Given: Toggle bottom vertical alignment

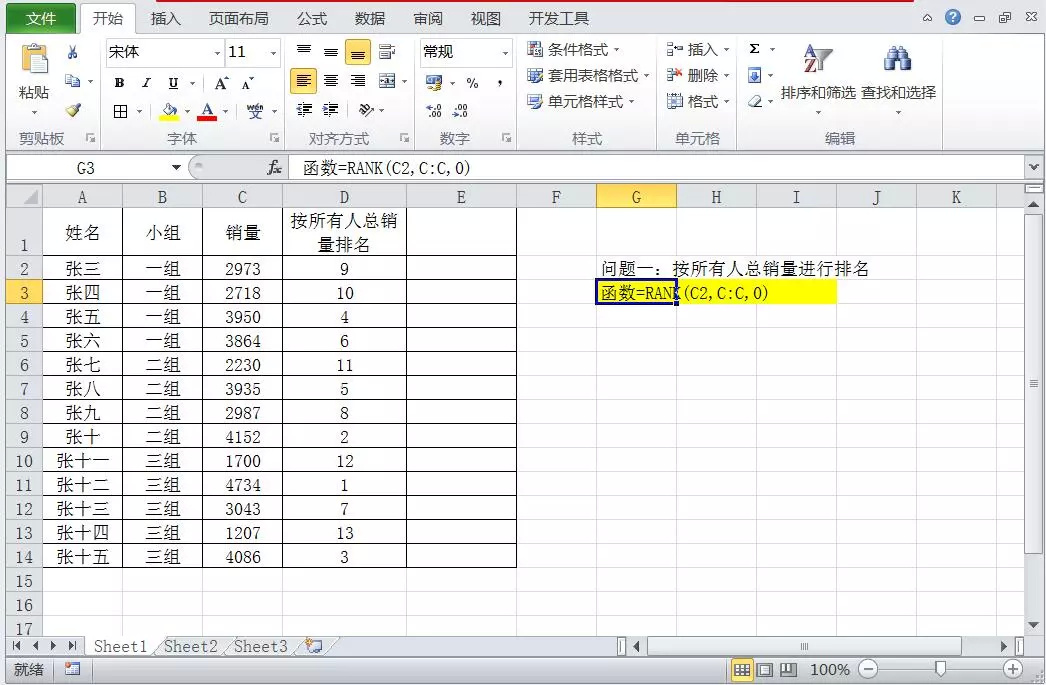Looking at the screenshot, I should [x=358, y=52].
